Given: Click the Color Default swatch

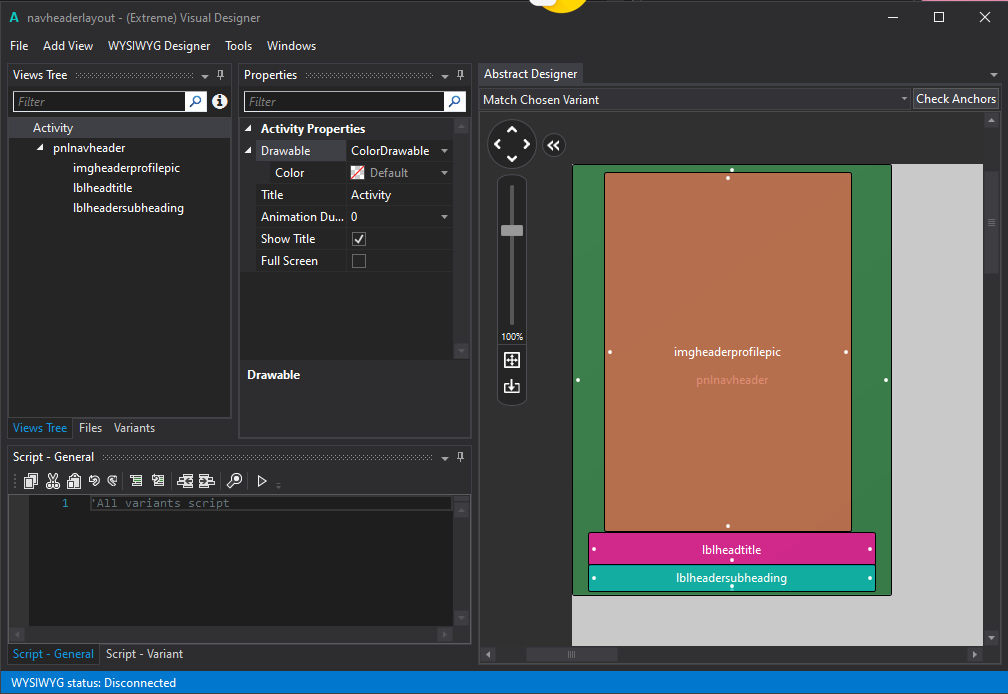Looking at the screenshot, I should [357, 173].
